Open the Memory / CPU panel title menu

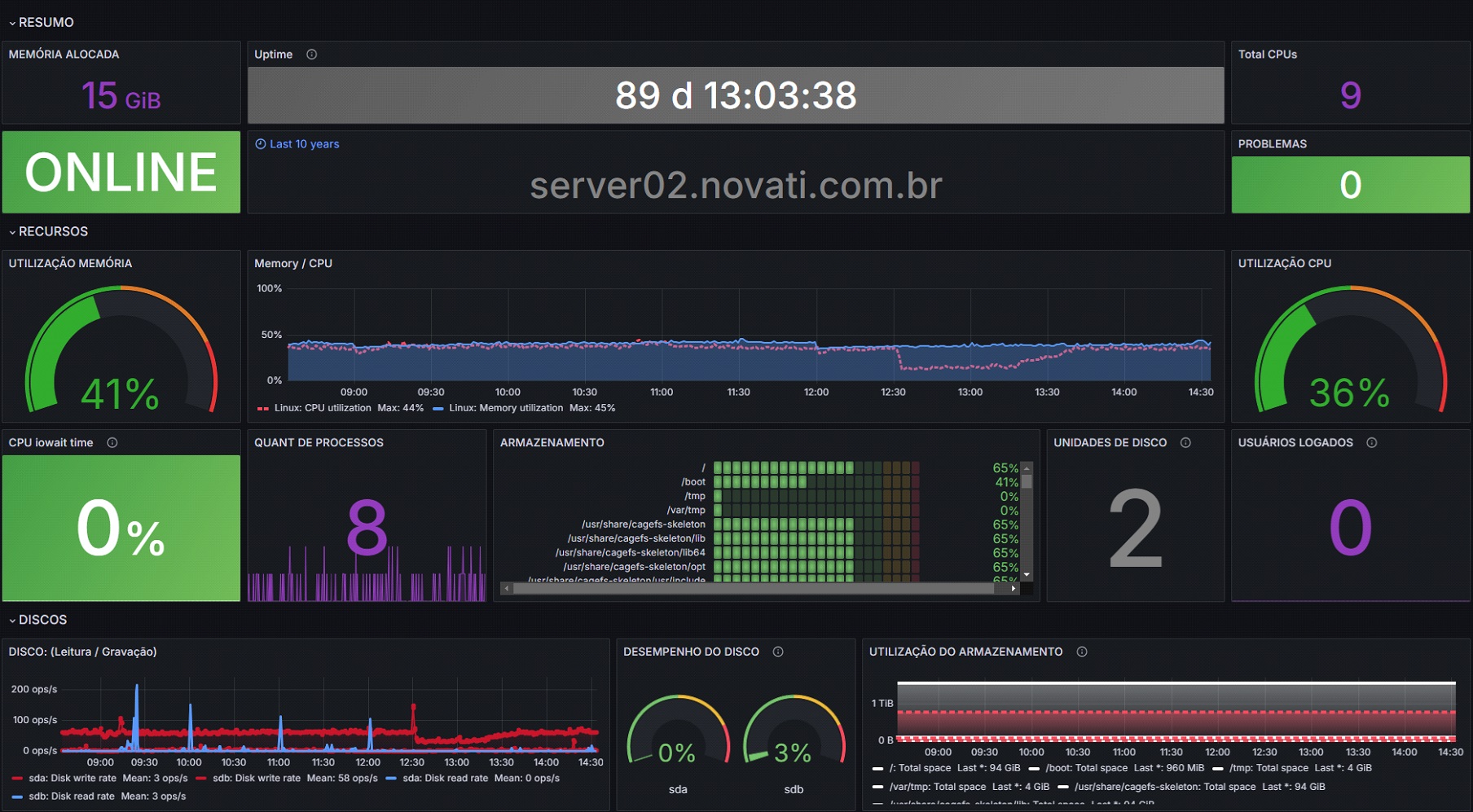(x=292, y=264)
